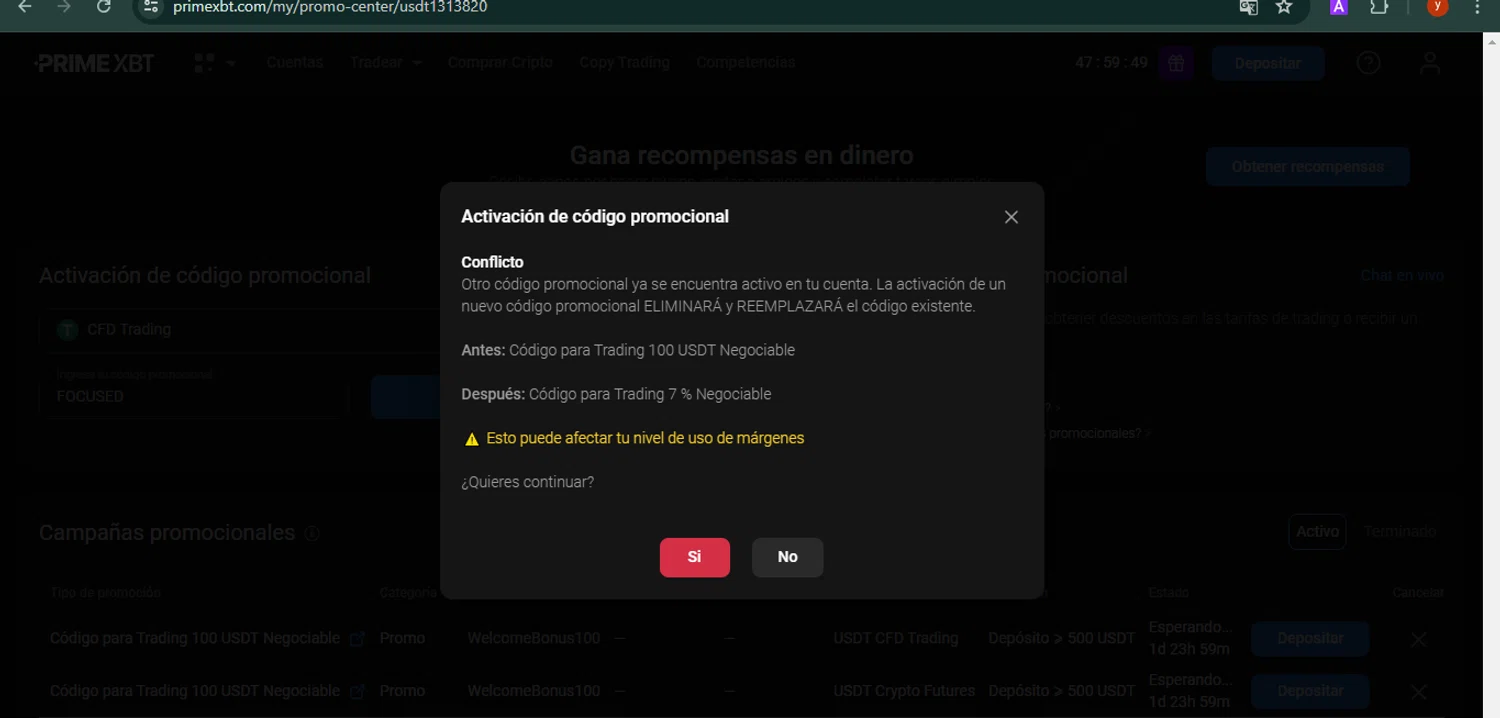1500x718 pixels.
Task: Open the help question mark icon
Action: click(1369, 63)
